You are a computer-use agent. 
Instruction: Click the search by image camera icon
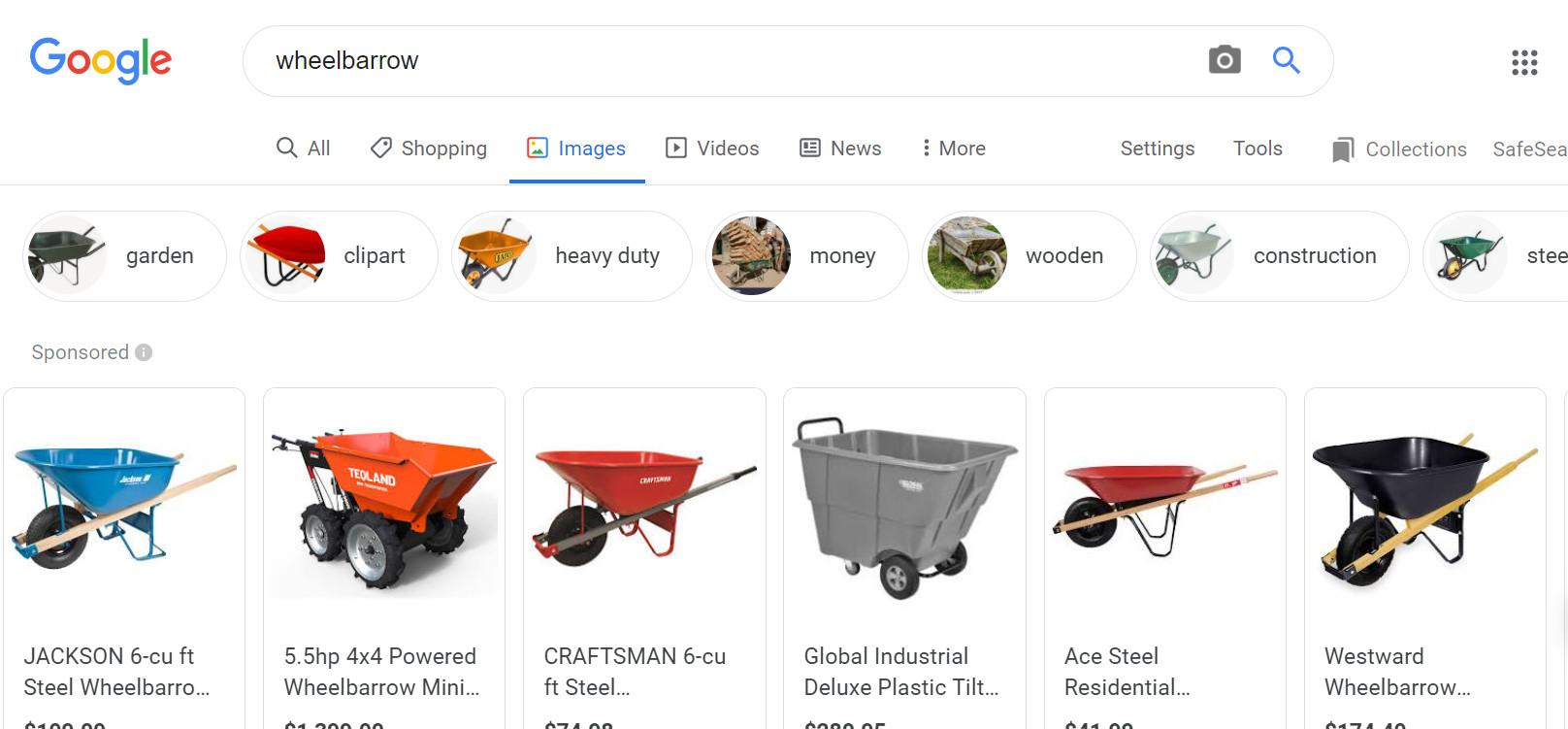click(1225, 60)
